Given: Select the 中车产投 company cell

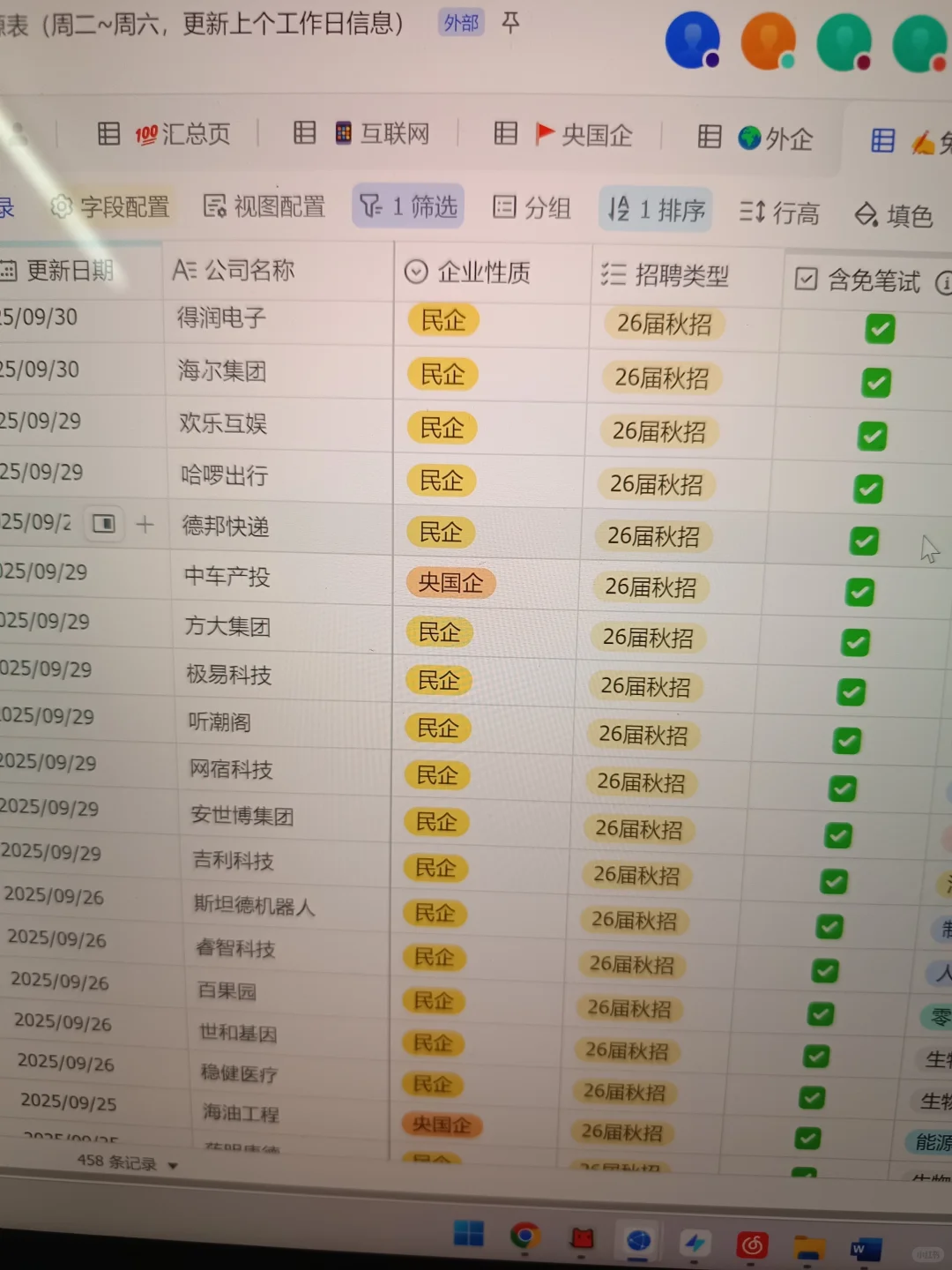Looking at the screenshot, I should click(282, 578).
